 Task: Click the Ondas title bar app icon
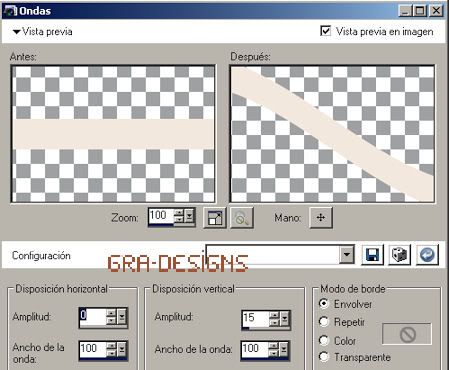point(10,11)
